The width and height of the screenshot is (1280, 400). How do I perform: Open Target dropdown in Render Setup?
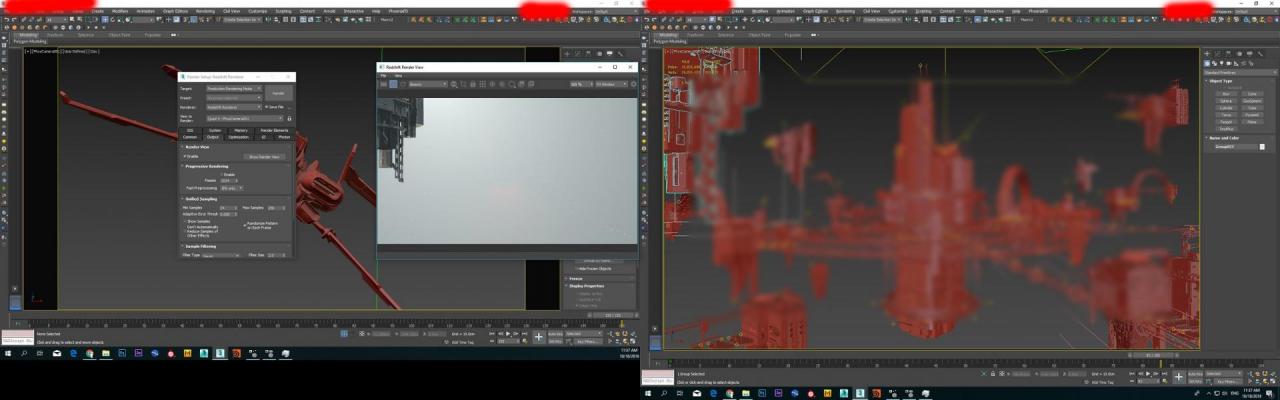(234, 89)
